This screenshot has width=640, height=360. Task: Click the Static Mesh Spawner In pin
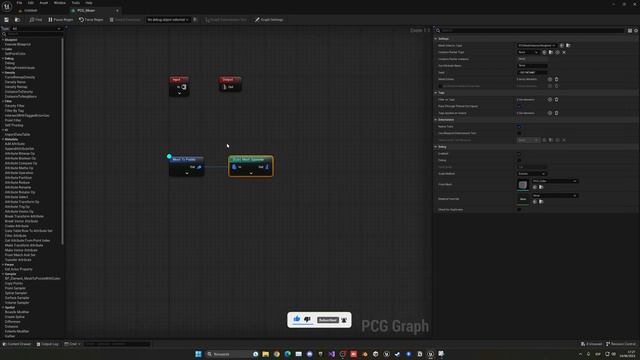click(234, 167)
